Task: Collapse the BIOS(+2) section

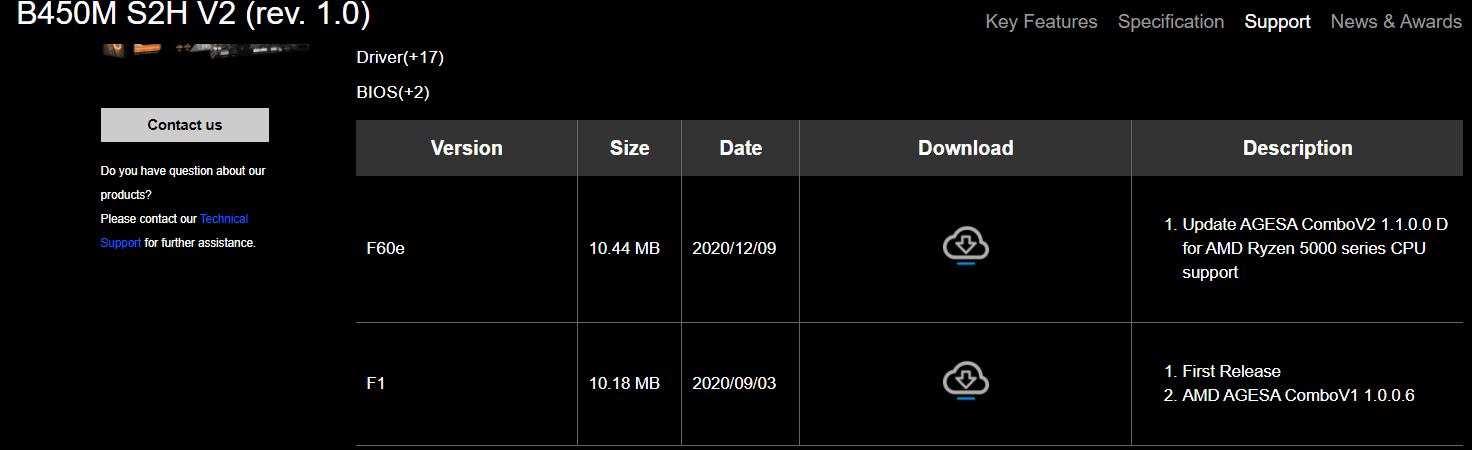Action: [x=393, y=92]
